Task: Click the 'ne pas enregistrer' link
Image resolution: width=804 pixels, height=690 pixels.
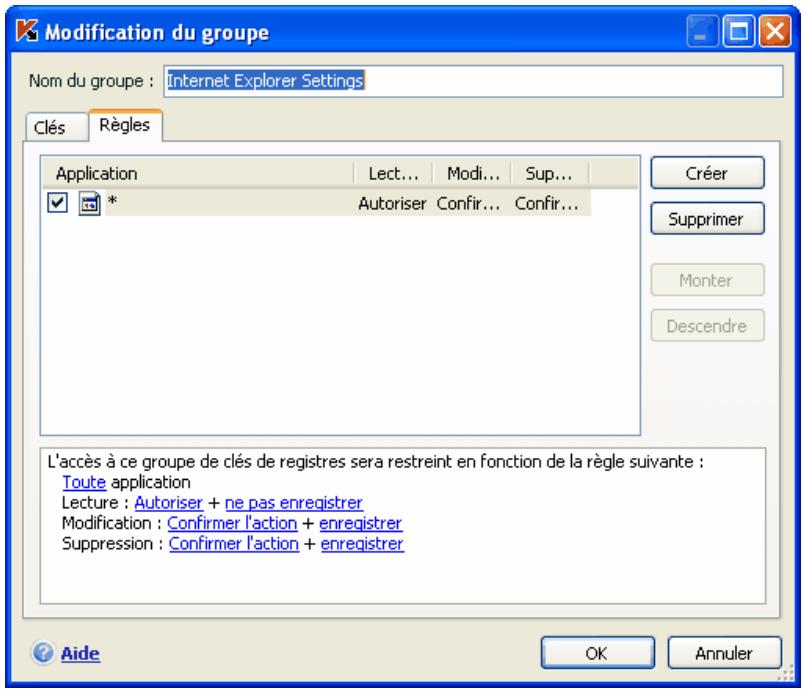Action: [x=294, y=502]
